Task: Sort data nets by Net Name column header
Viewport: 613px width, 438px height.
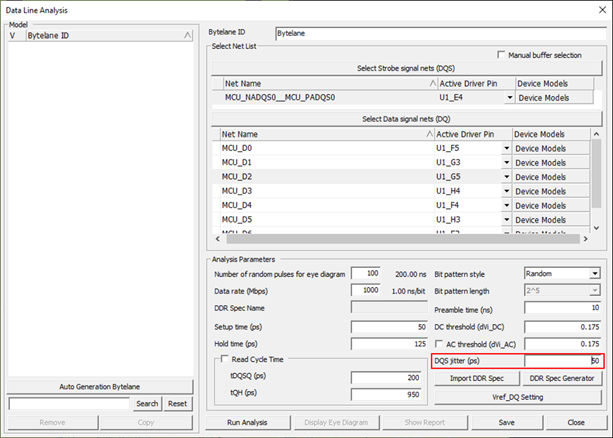Action: [323, 134]
